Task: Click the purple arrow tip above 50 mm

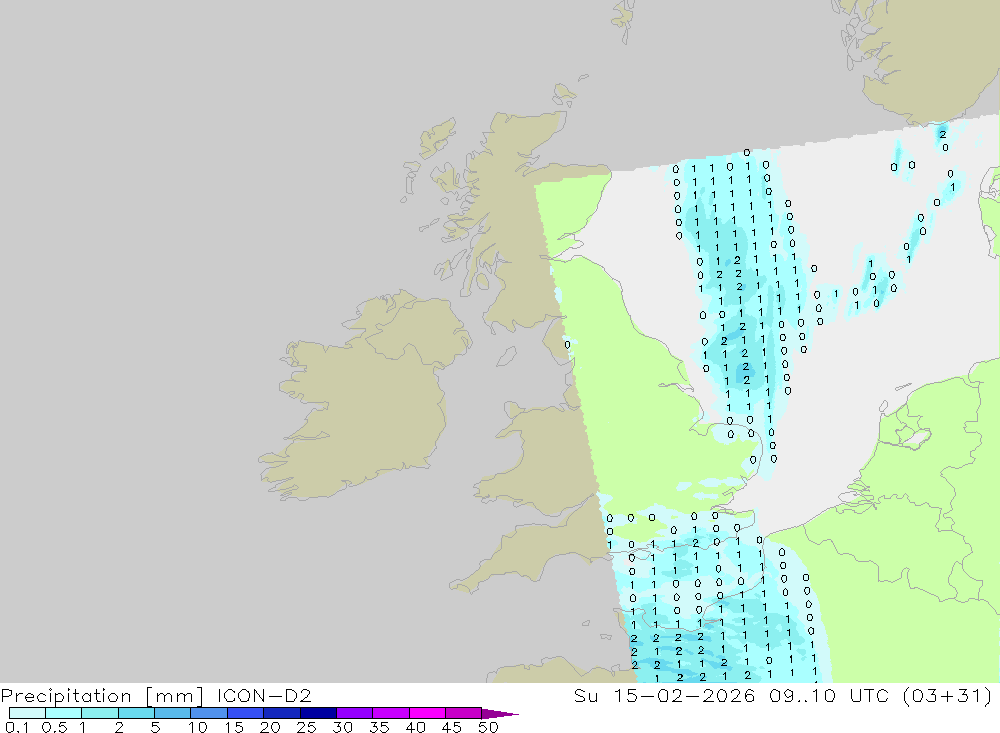Action: coord(500,713)
